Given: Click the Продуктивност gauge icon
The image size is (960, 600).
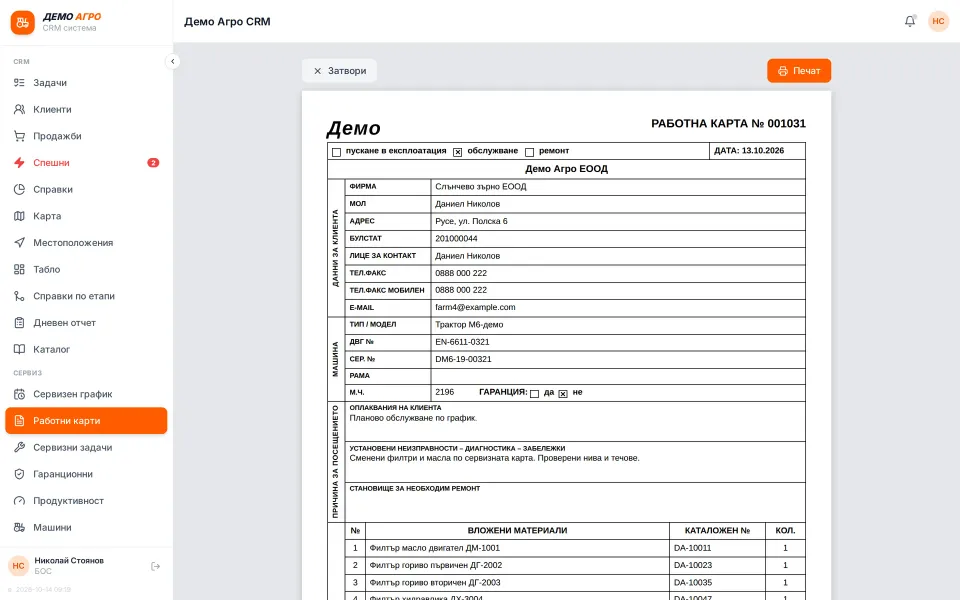Looking at the screenshot, I should tap(20, 500).
